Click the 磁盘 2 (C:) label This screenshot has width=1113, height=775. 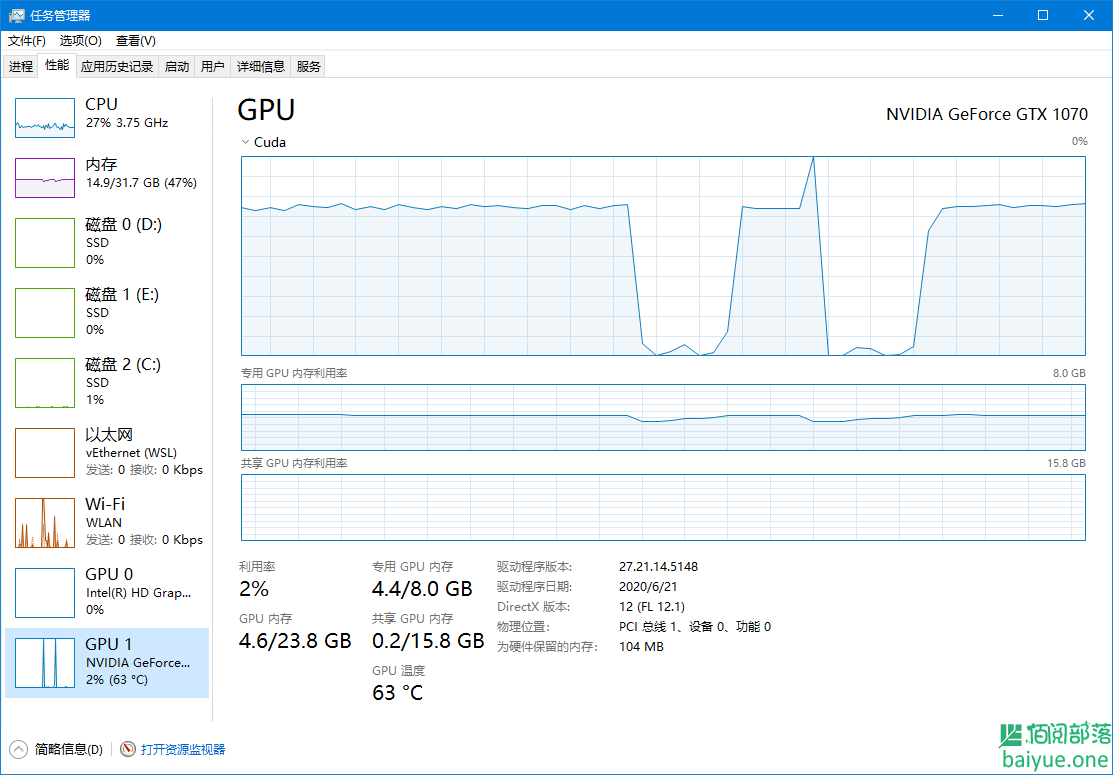(x=123, y=365)
